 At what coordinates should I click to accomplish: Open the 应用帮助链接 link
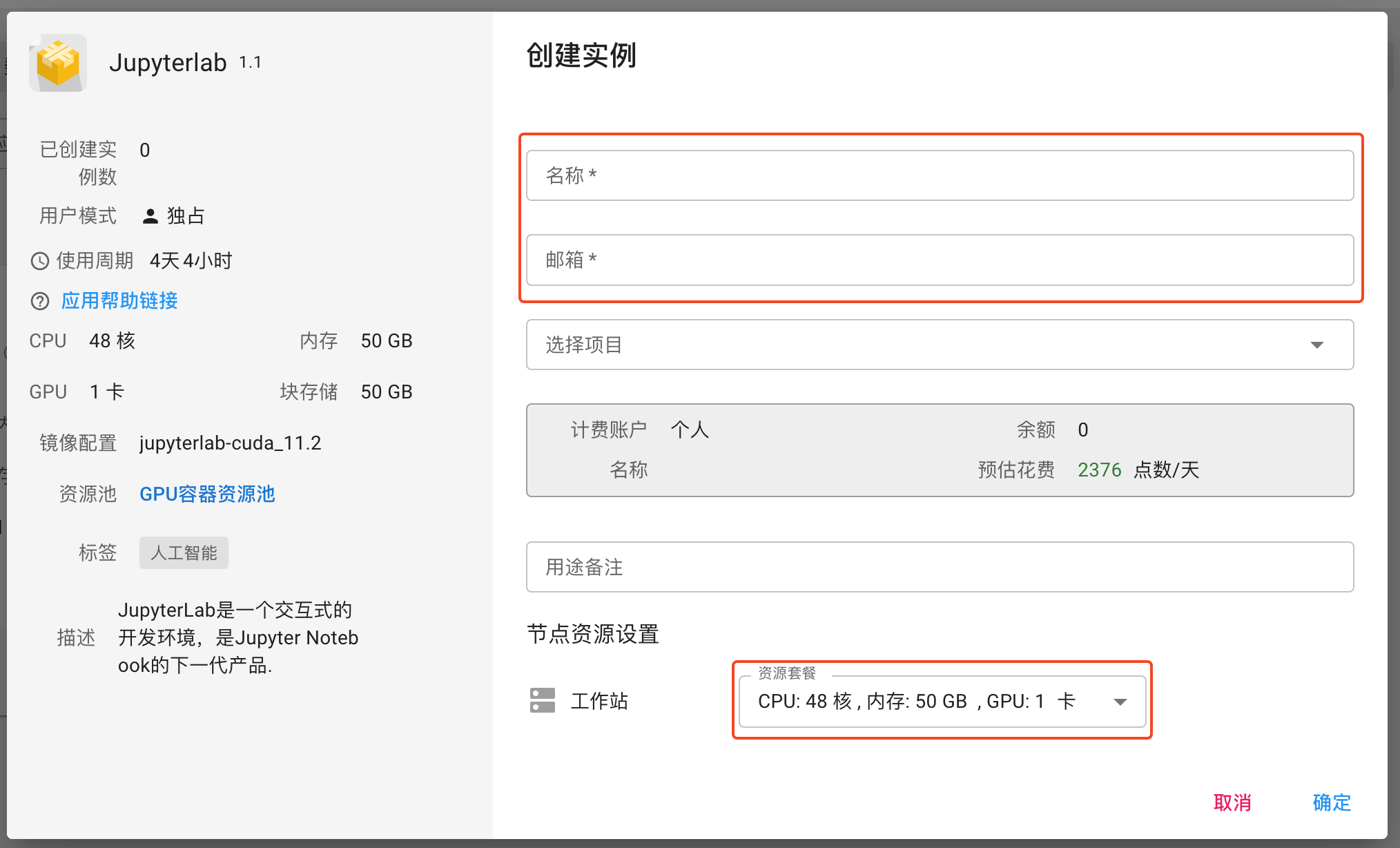click(x=119, y=300)
